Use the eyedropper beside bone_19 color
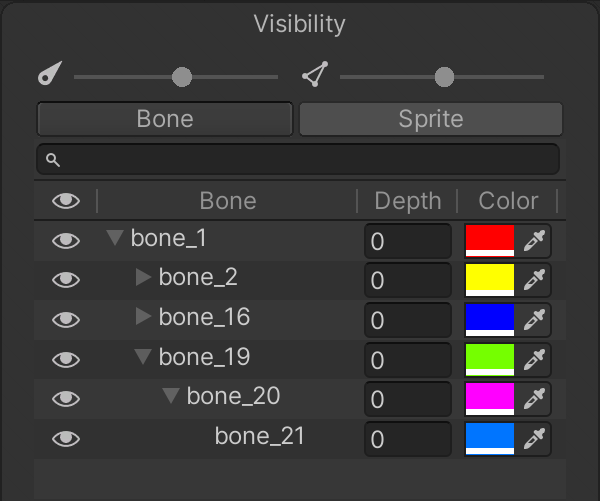600x501 pixels. [536, 359]
